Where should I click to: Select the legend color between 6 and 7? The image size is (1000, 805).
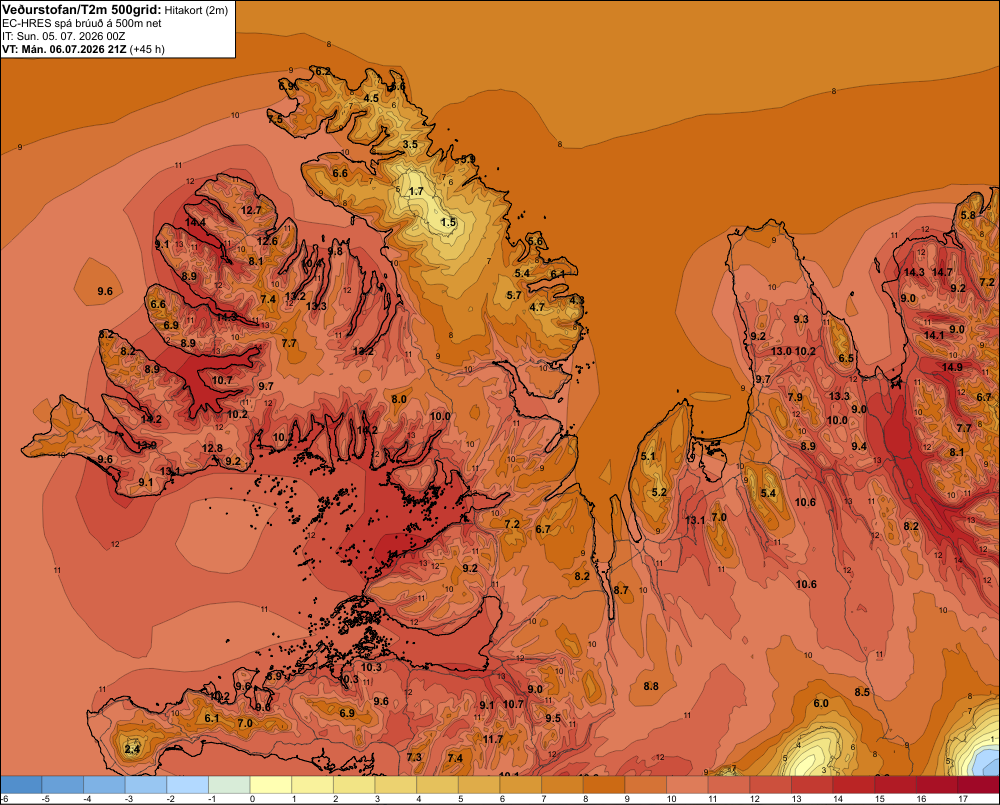[x=521, y=785]
